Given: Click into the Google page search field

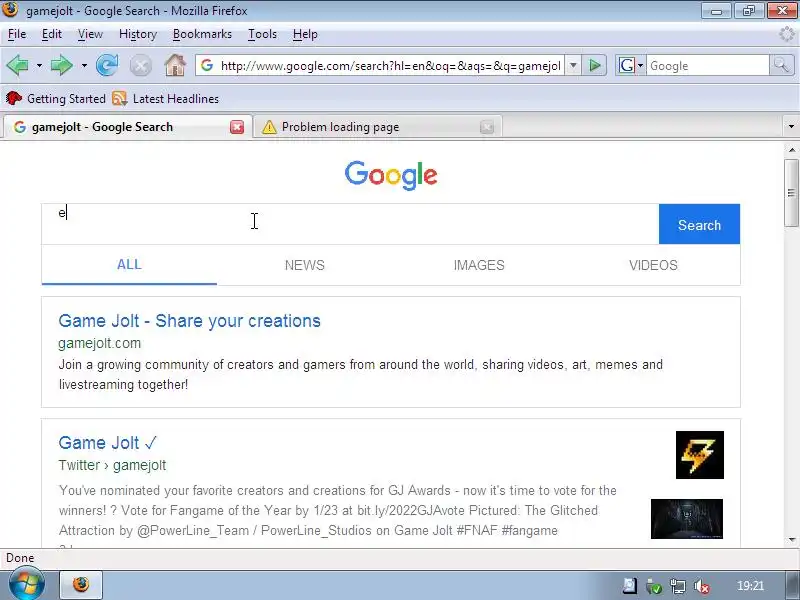Looking at the screenshot, I should pyautogui.click(x=350, y=224).
